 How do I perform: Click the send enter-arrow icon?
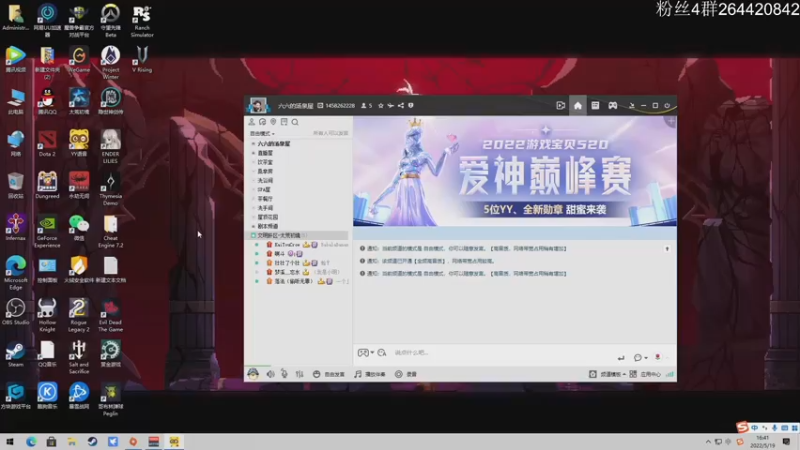[x=620, y=358]
